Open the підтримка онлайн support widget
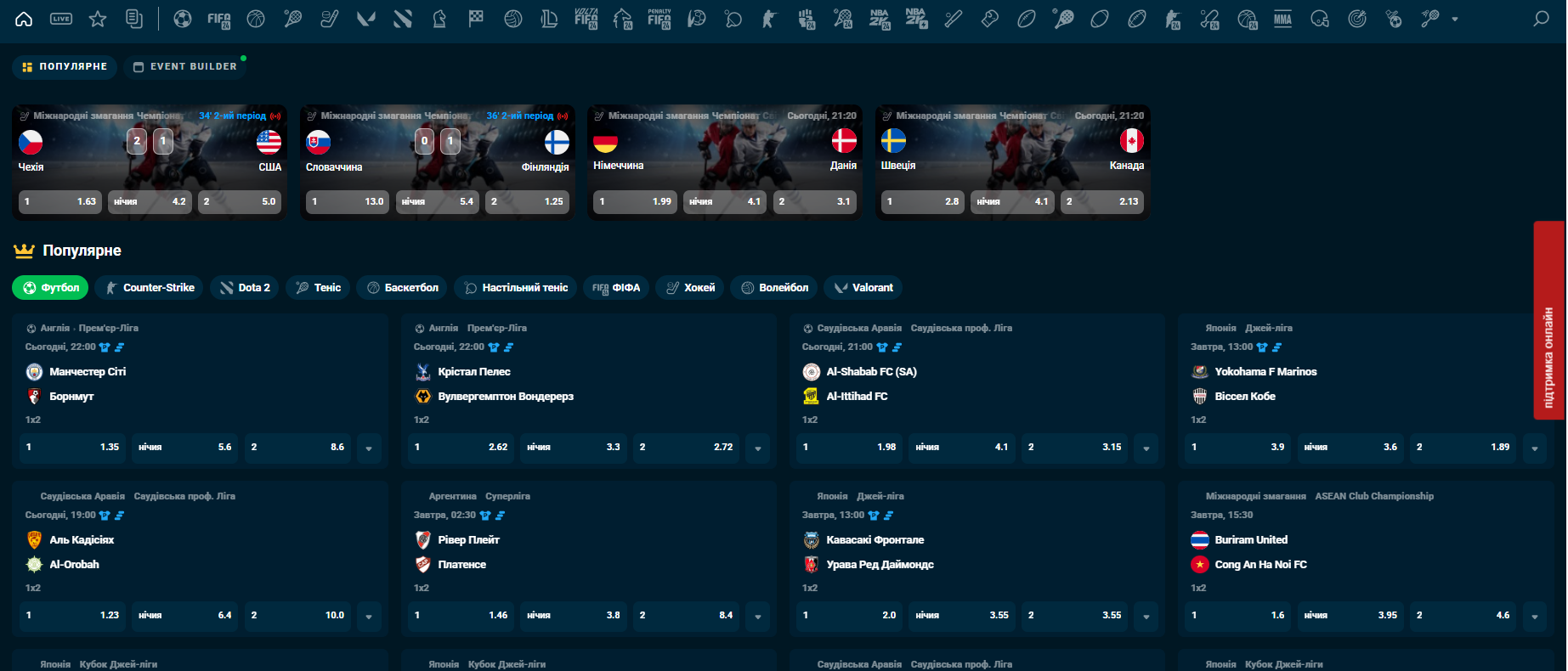This screenshot has width=1568, height=671. 1549,320
